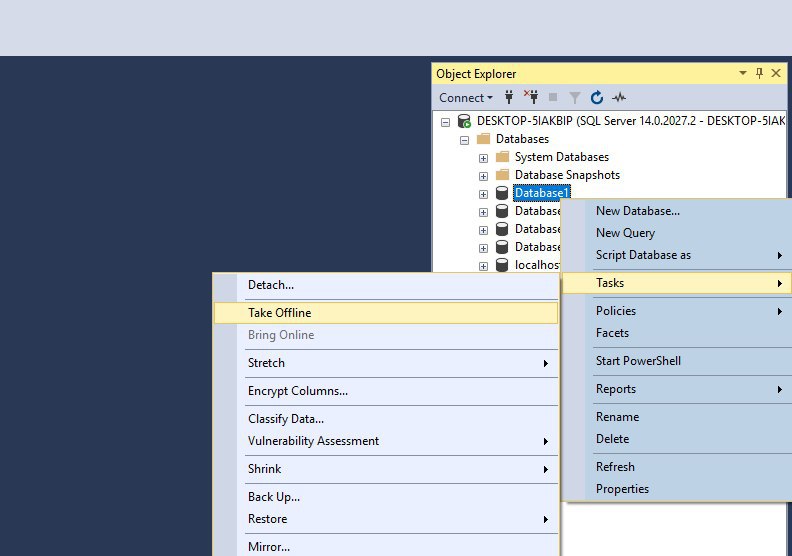Viewport: 792px width, 556px height.
Task: Open the Vulnerability Assessment submenu
Action: 386,441
